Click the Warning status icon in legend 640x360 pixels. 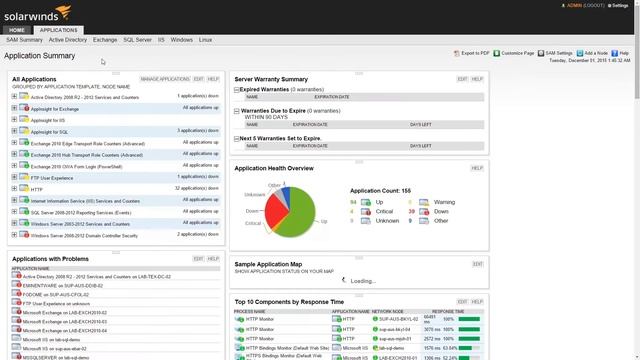pos(424,202)
